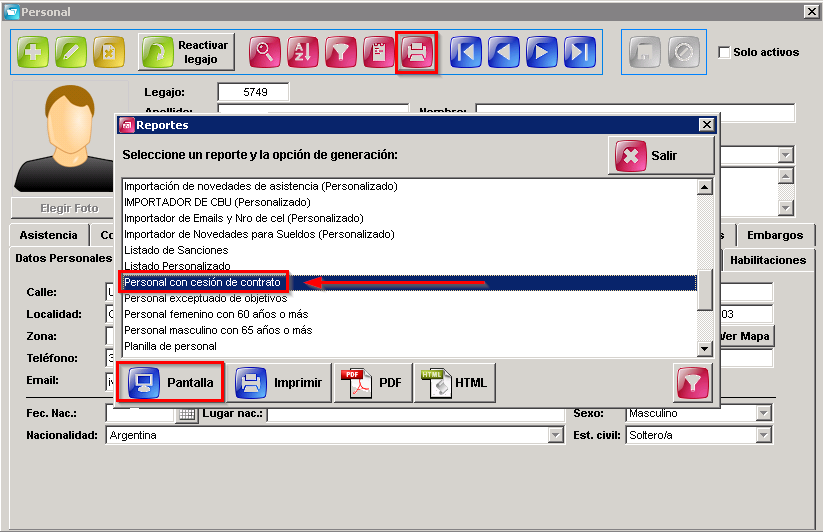This screenshot has height=532, width=823.
Task: Switch to the Asistencia tab
Action: tap(48, 235)
